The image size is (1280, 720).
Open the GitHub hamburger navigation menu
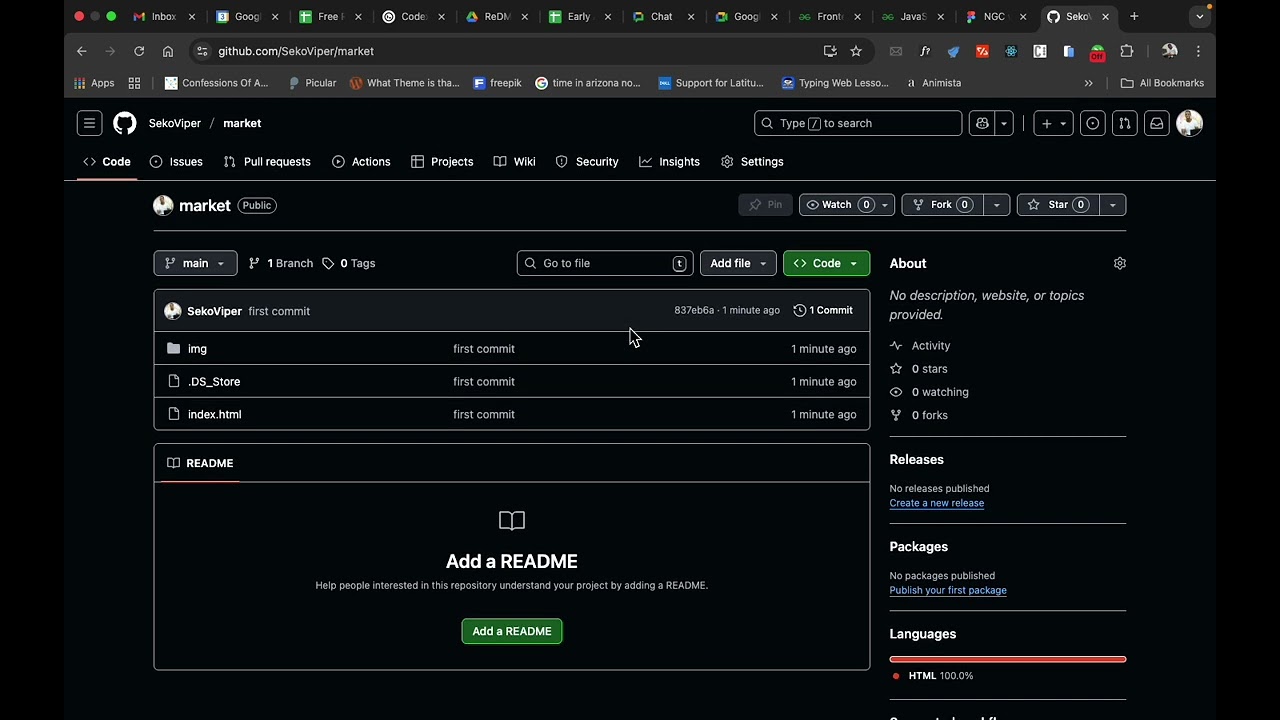89,123
